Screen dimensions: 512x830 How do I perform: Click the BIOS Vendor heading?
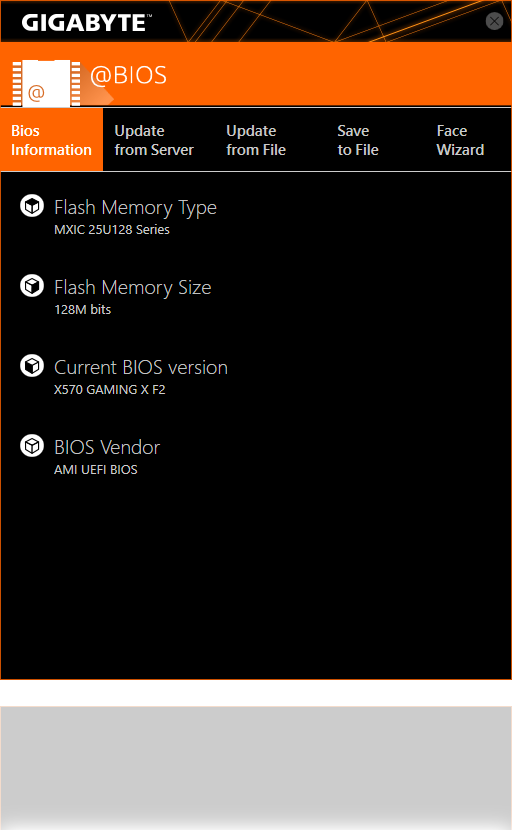107,447
